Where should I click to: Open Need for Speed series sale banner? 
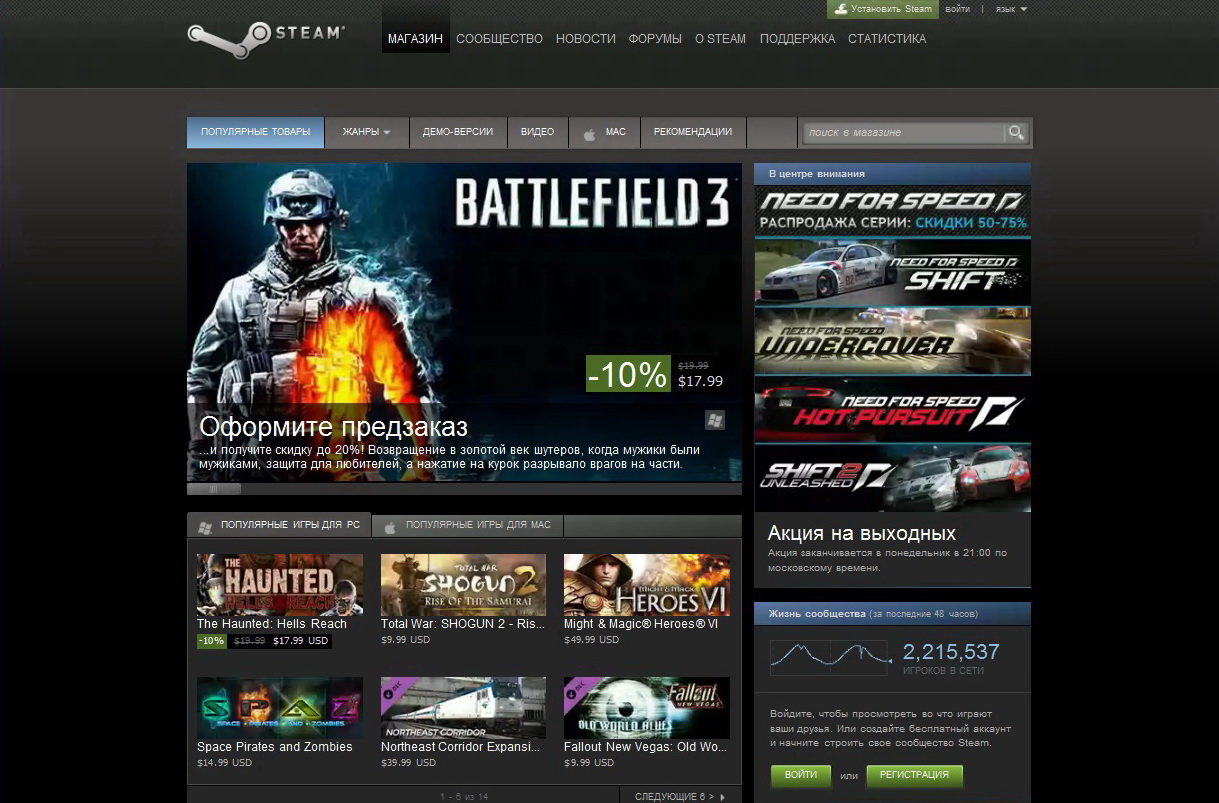[x=892, y=210]
